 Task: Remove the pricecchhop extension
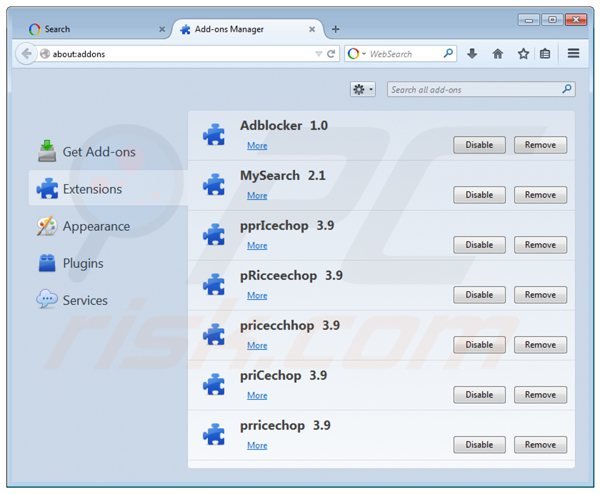tap(540, 345)
